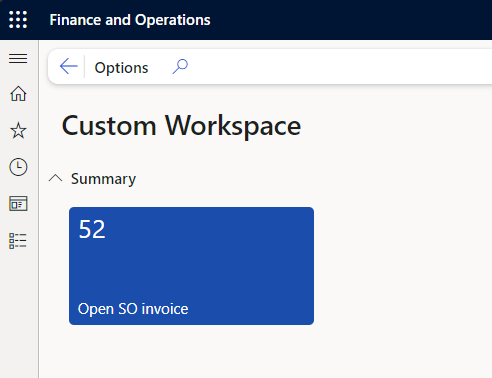The image size is (492, 378).
Task: Open the Options menu
Action: [x=121, y=68]
